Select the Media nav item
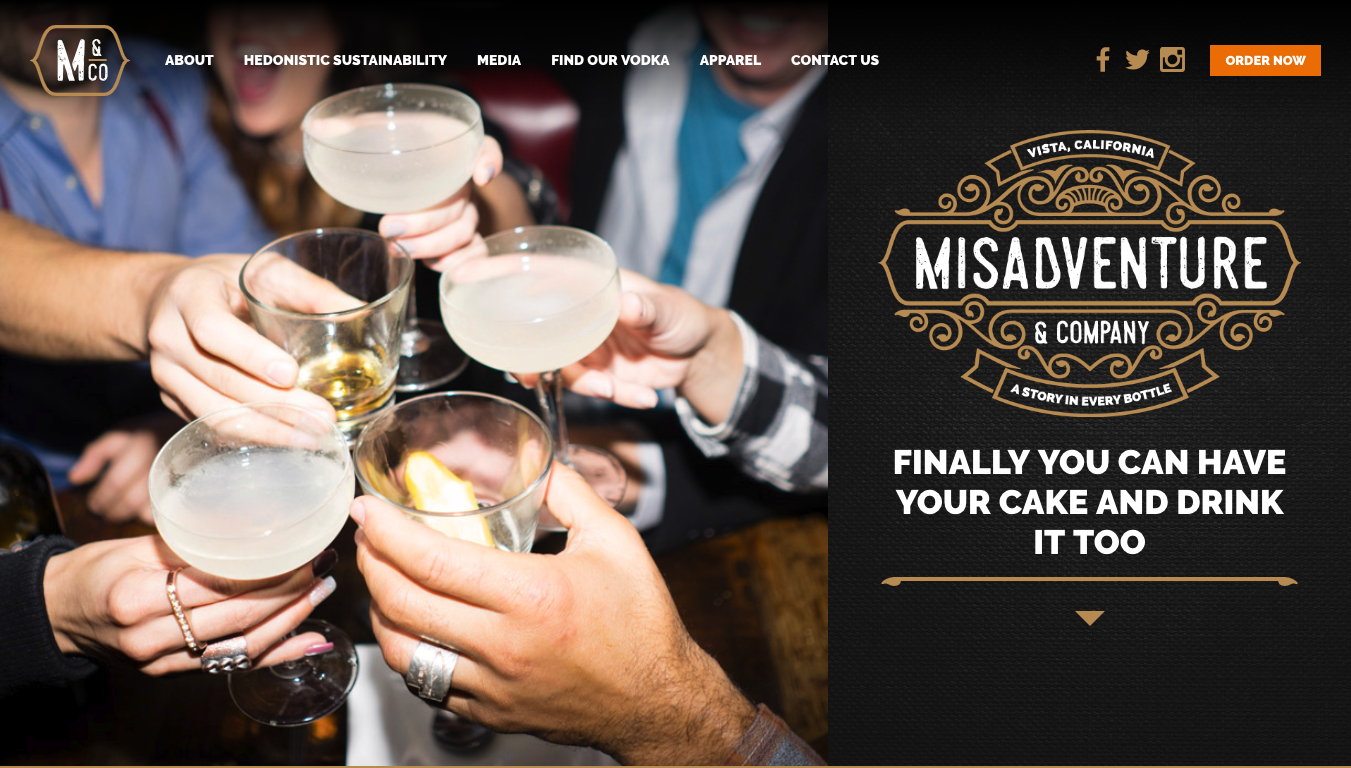This screenshot has height=768, width=1351. click(x=499, y=60)
